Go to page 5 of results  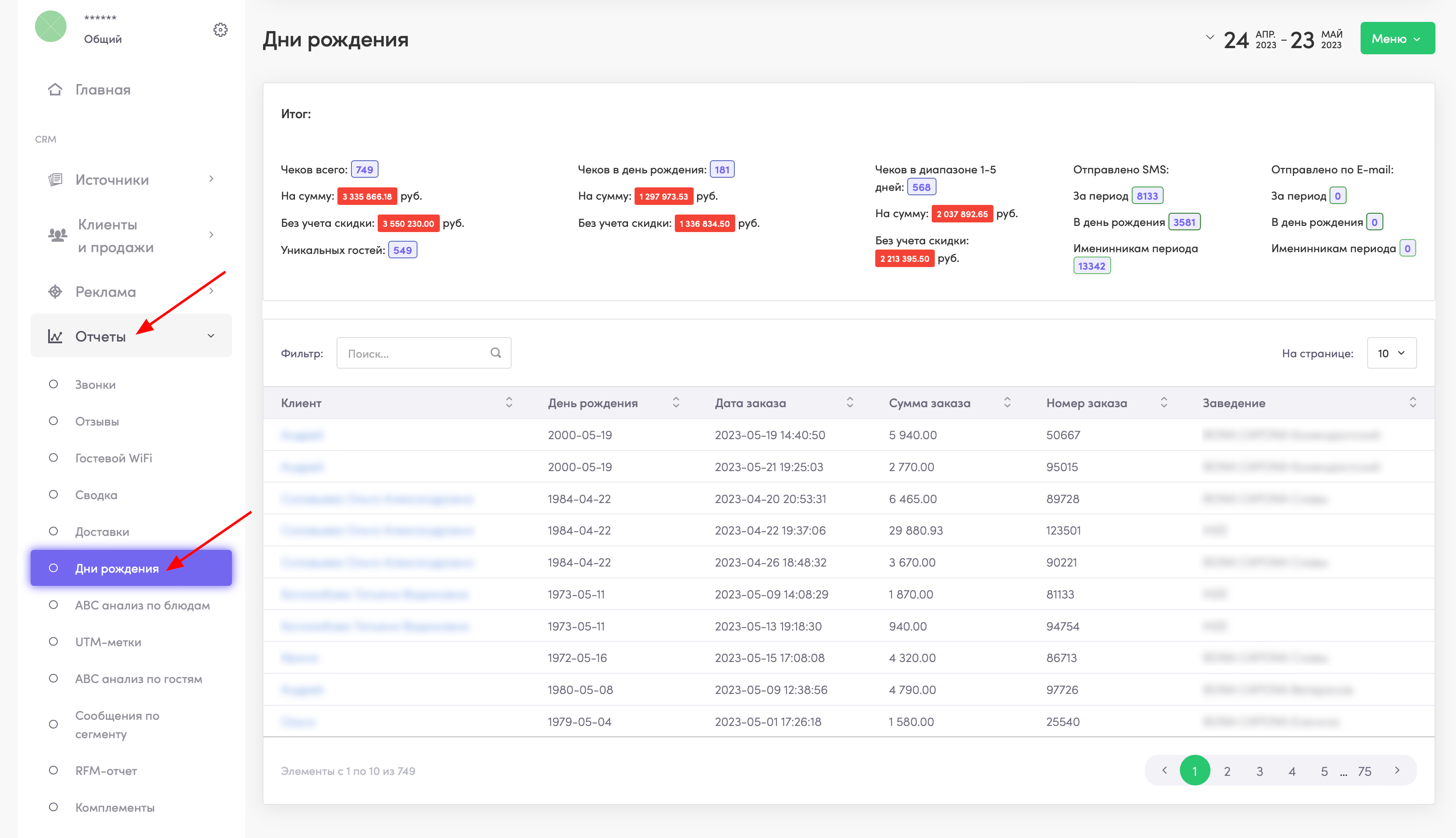click(x=1324, y=771)
